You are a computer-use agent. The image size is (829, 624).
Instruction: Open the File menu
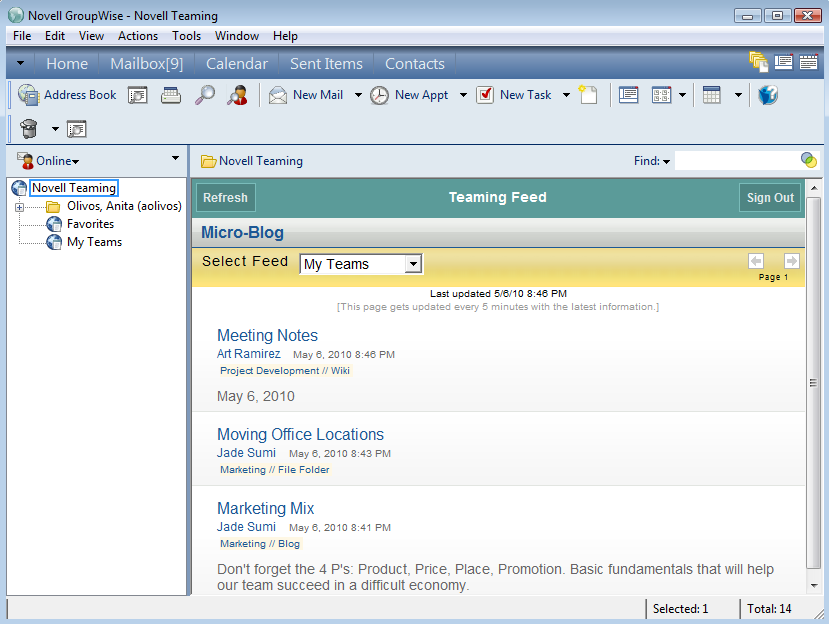point(22,36)
